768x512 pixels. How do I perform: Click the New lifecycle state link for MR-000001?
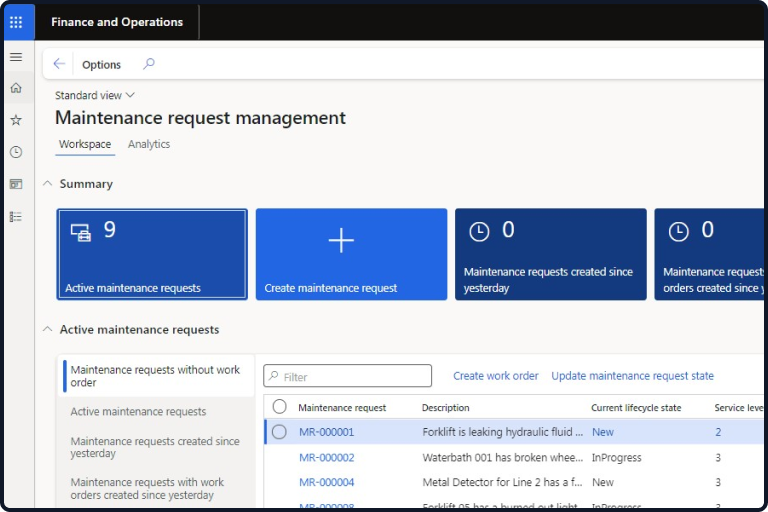pos(602,432)
